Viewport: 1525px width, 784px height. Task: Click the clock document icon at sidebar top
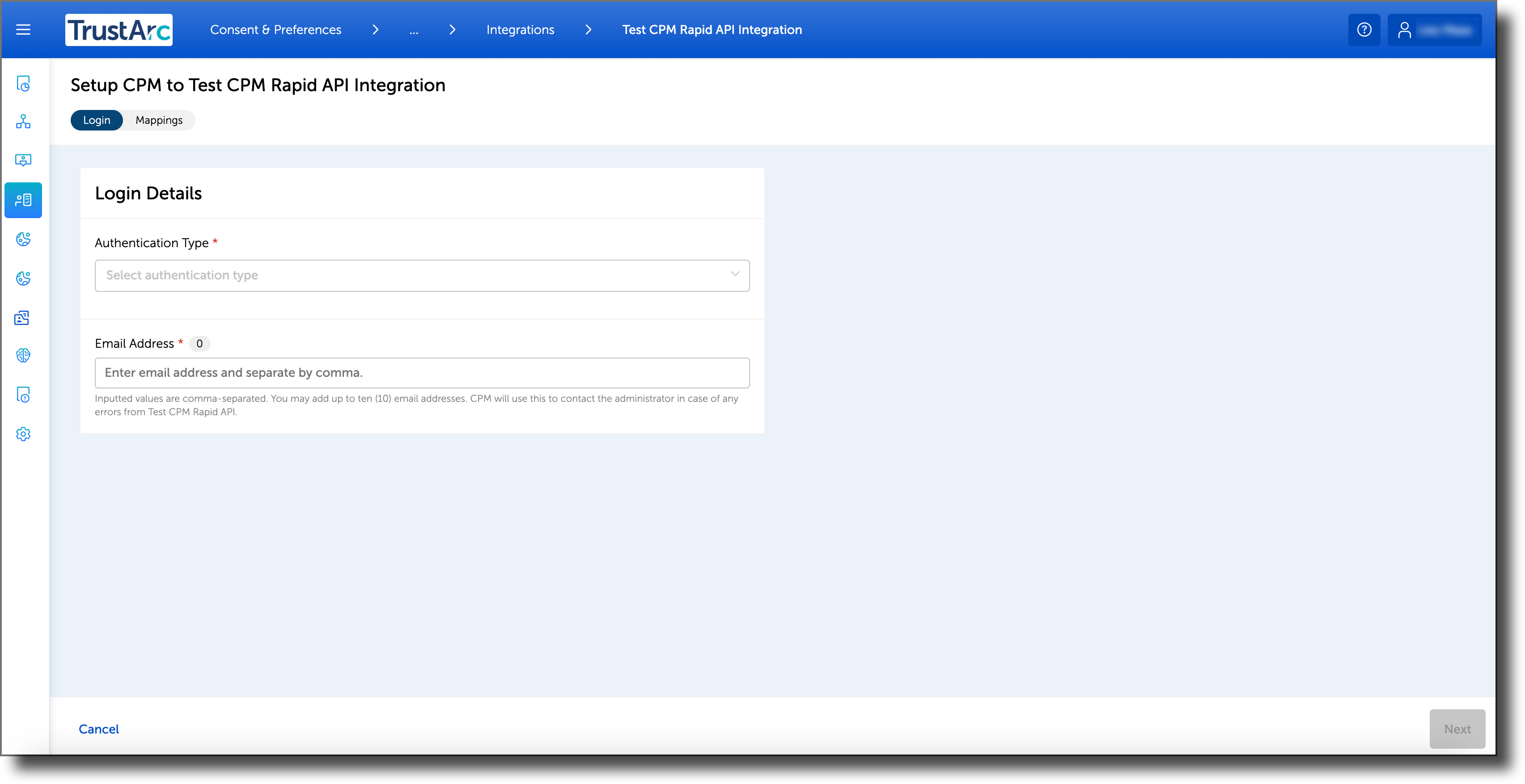pyautogui.click(x=23, y=84)
